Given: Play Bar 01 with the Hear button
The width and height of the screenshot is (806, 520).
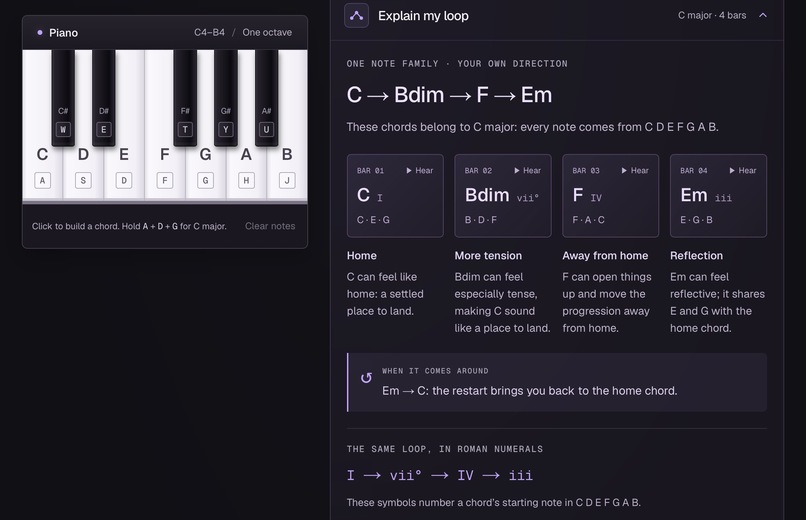Looking at the screenshot, I should (x=419, y=171).
